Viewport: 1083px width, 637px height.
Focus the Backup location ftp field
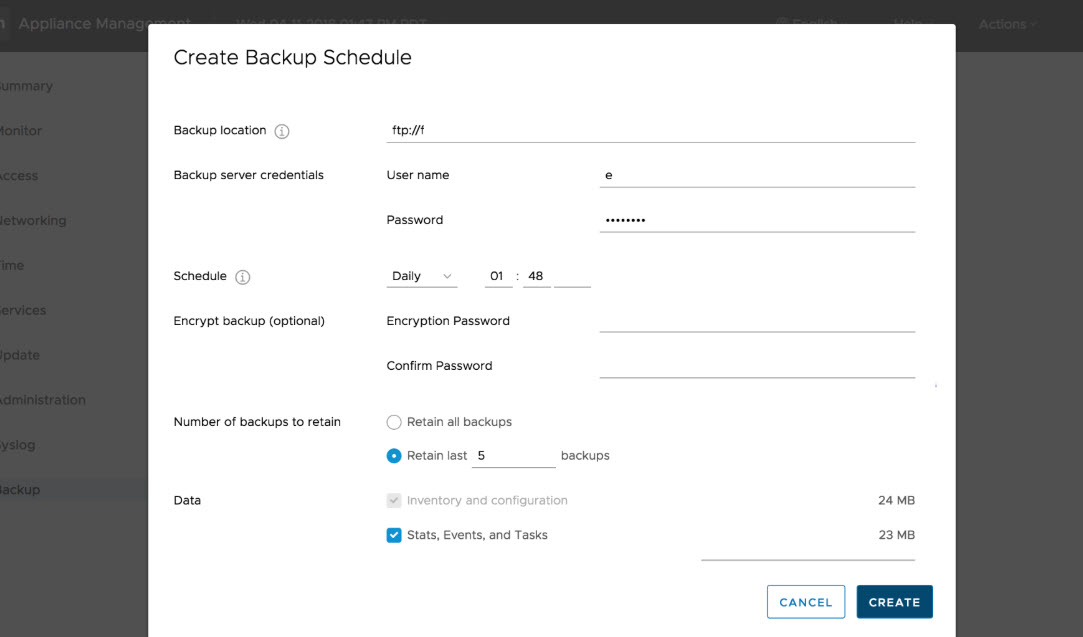point(650,130)
